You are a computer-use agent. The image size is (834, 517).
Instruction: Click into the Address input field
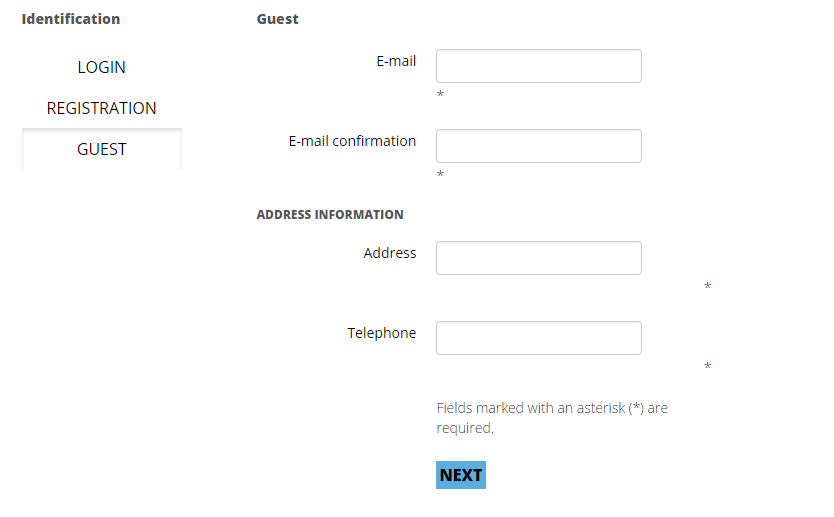[x=538, y=258]
